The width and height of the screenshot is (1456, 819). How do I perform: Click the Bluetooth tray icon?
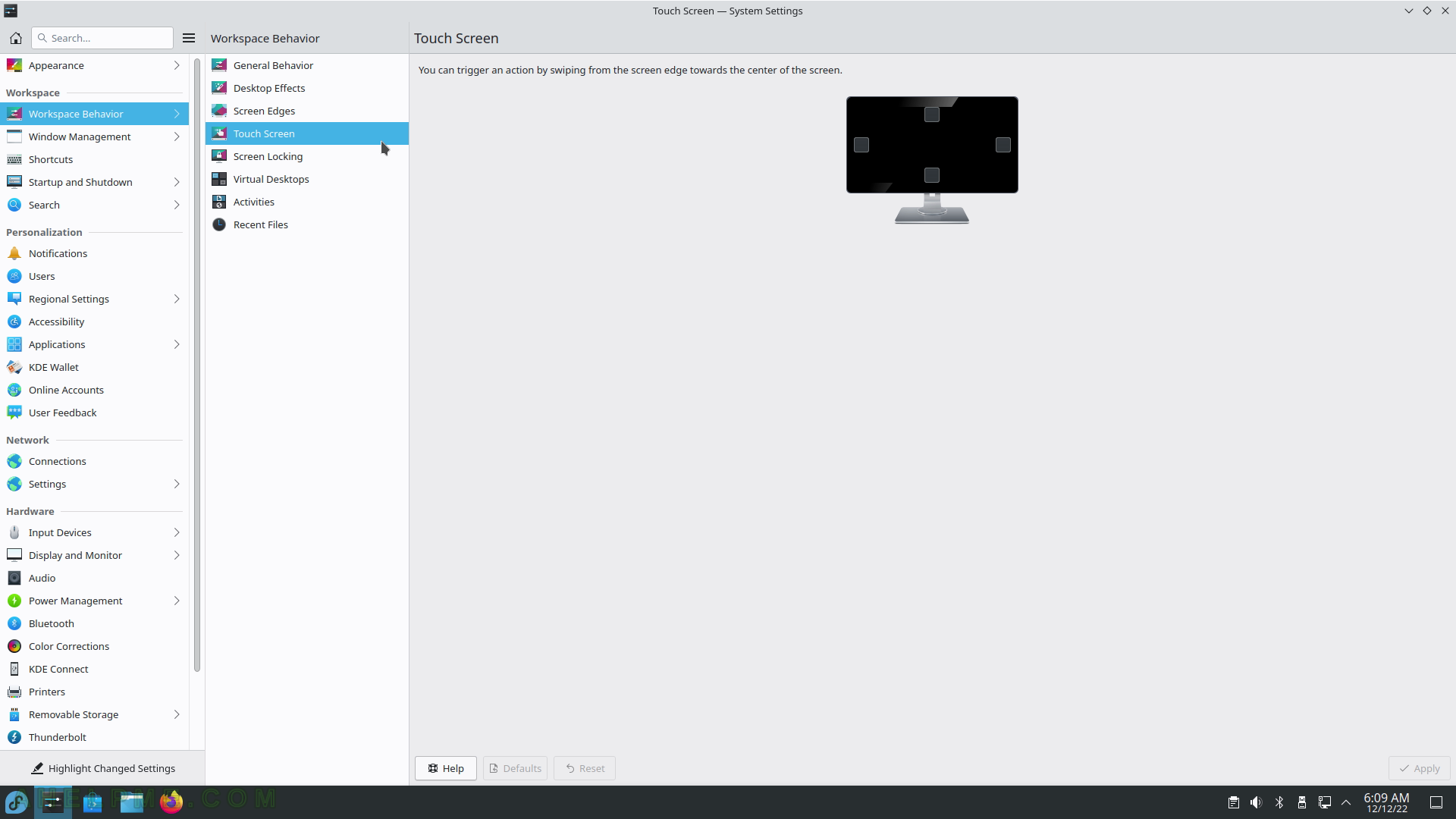(x=1279, y=802)
